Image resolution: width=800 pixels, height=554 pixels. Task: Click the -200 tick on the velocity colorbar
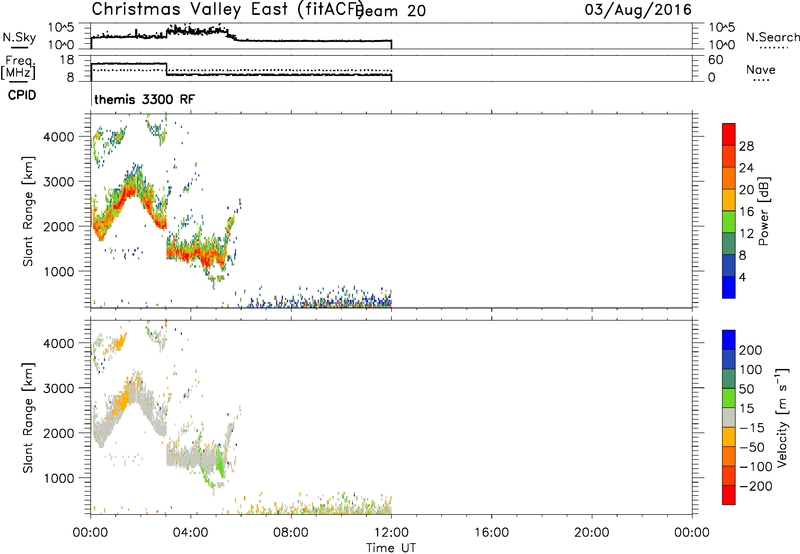coord(756,486)
